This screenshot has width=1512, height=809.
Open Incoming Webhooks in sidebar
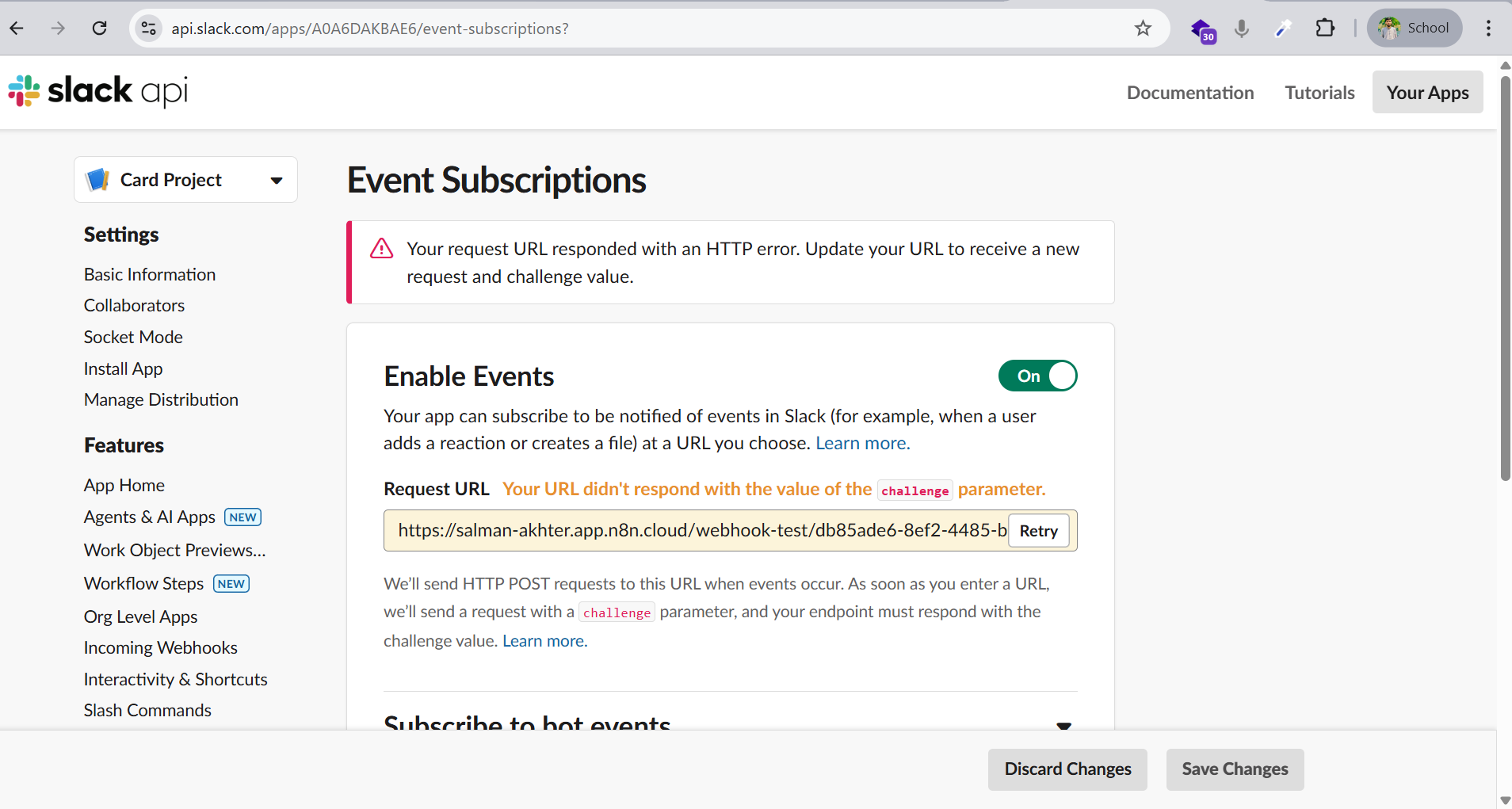[161, 647]
